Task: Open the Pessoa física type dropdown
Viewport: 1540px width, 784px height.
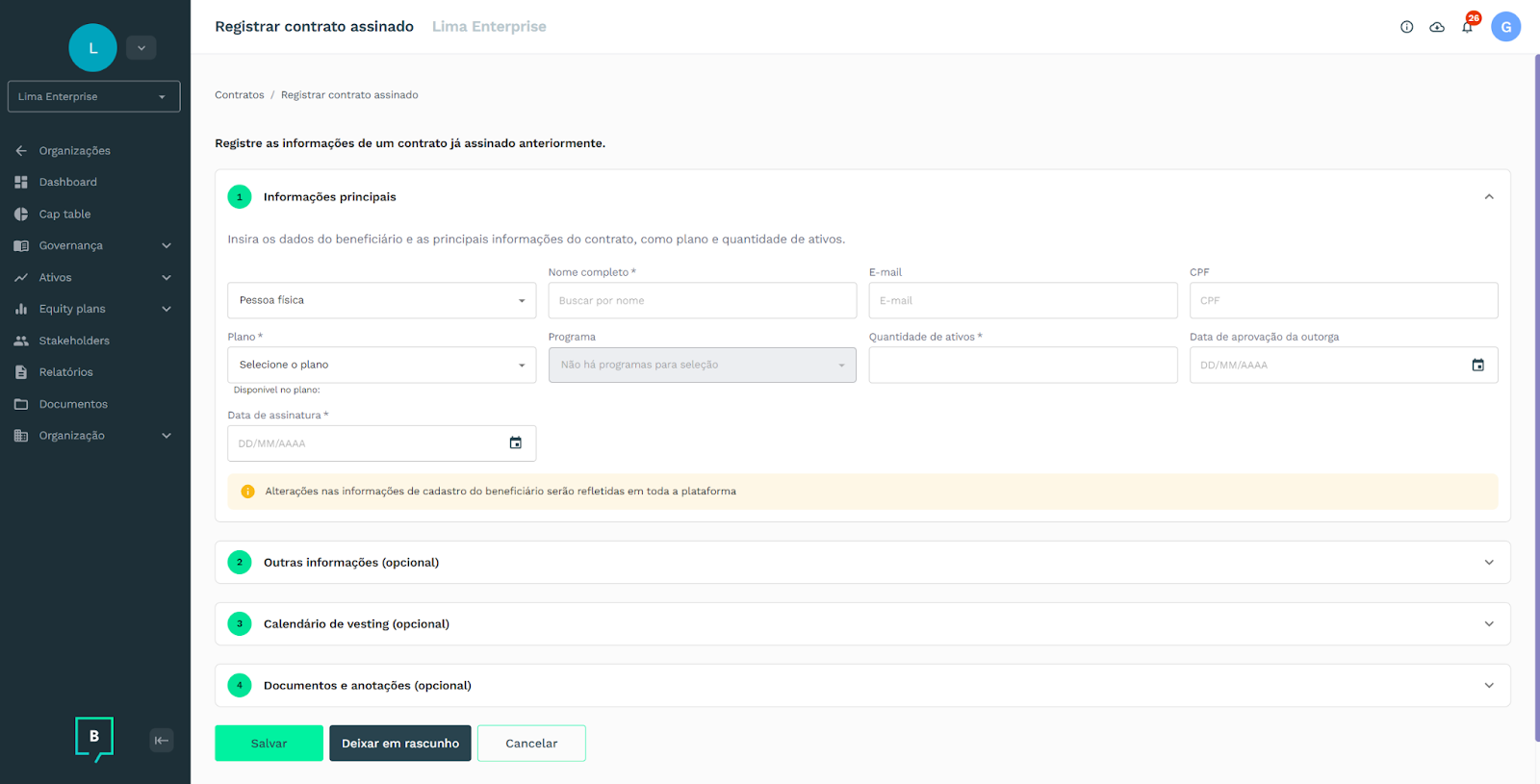Action: (x=382, y=300)
